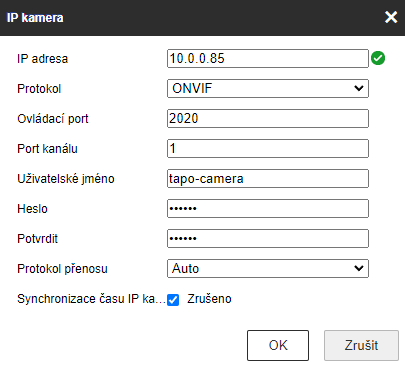Click the truncated Synchronizace času IP label
Image resolution: width=405 pixels, height=368 pixels.
[x=91, y=299]
